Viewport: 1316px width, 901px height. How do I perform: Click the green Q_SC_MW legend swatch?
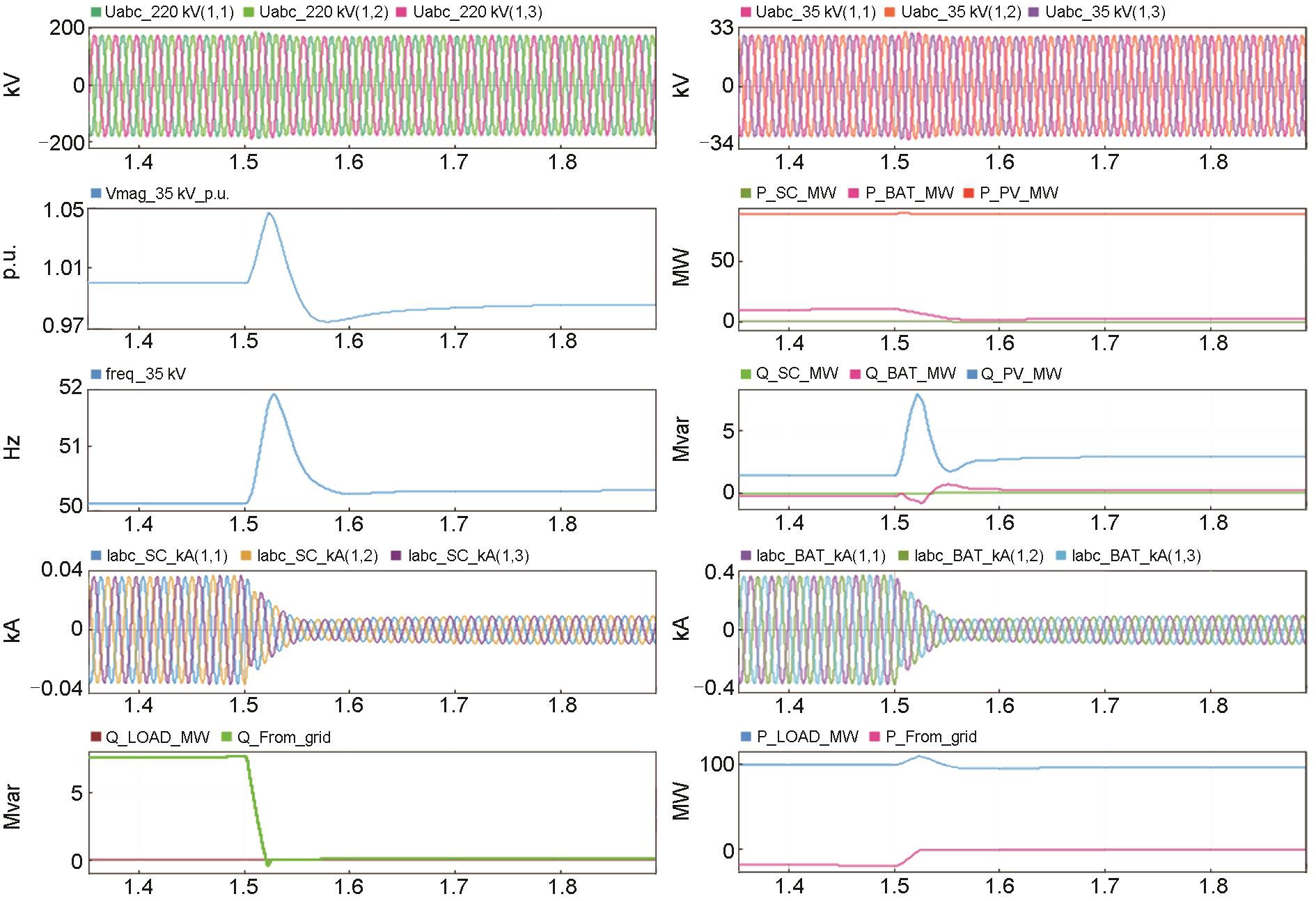[x=745, y=375]
